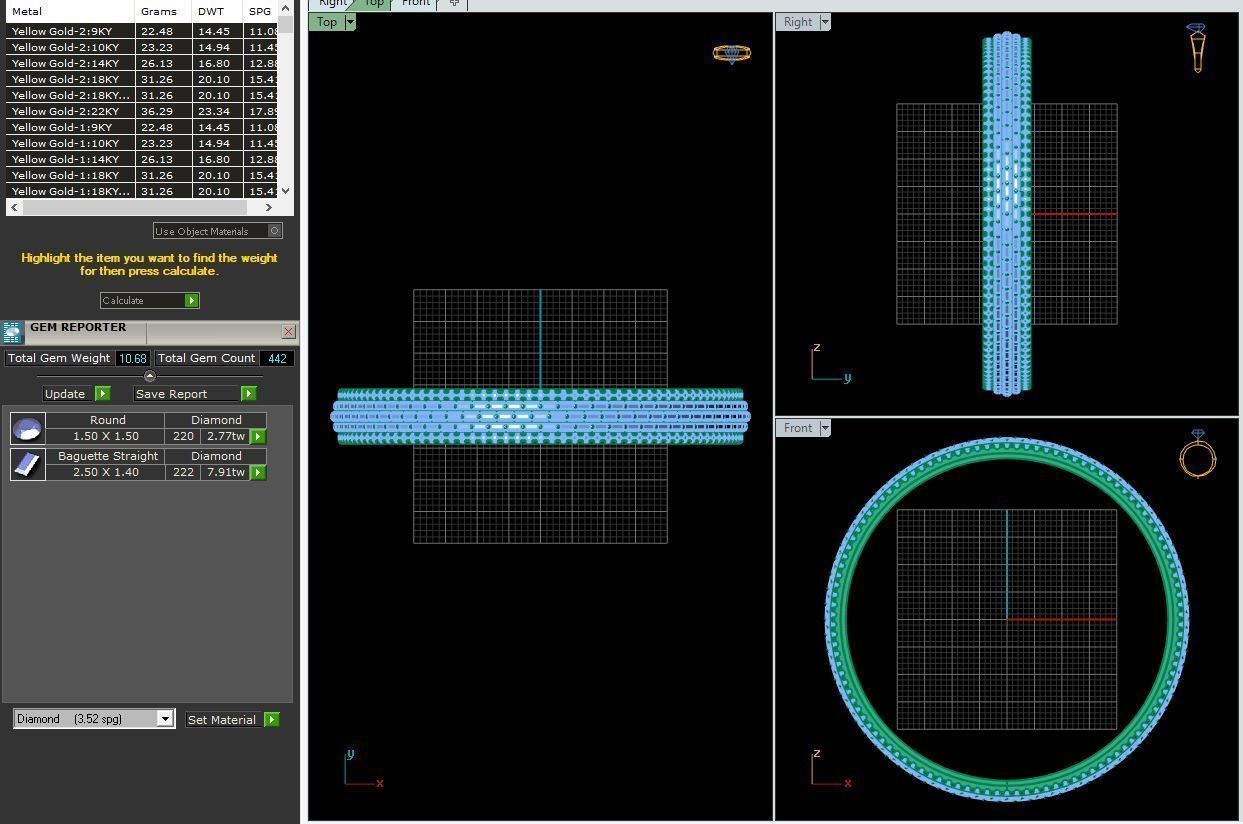
Task: Click the DWT column header
Action: pyautogui.click(x=216, y=11)
